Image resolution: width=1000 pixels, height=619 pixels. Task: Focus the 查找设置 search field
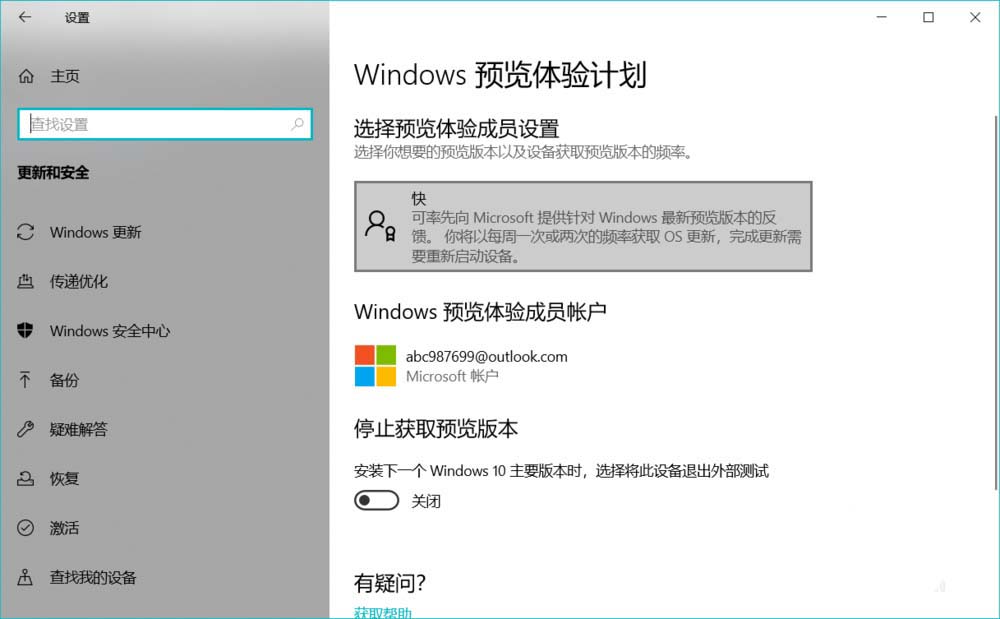pyautogui.click(x=165, y=124)
